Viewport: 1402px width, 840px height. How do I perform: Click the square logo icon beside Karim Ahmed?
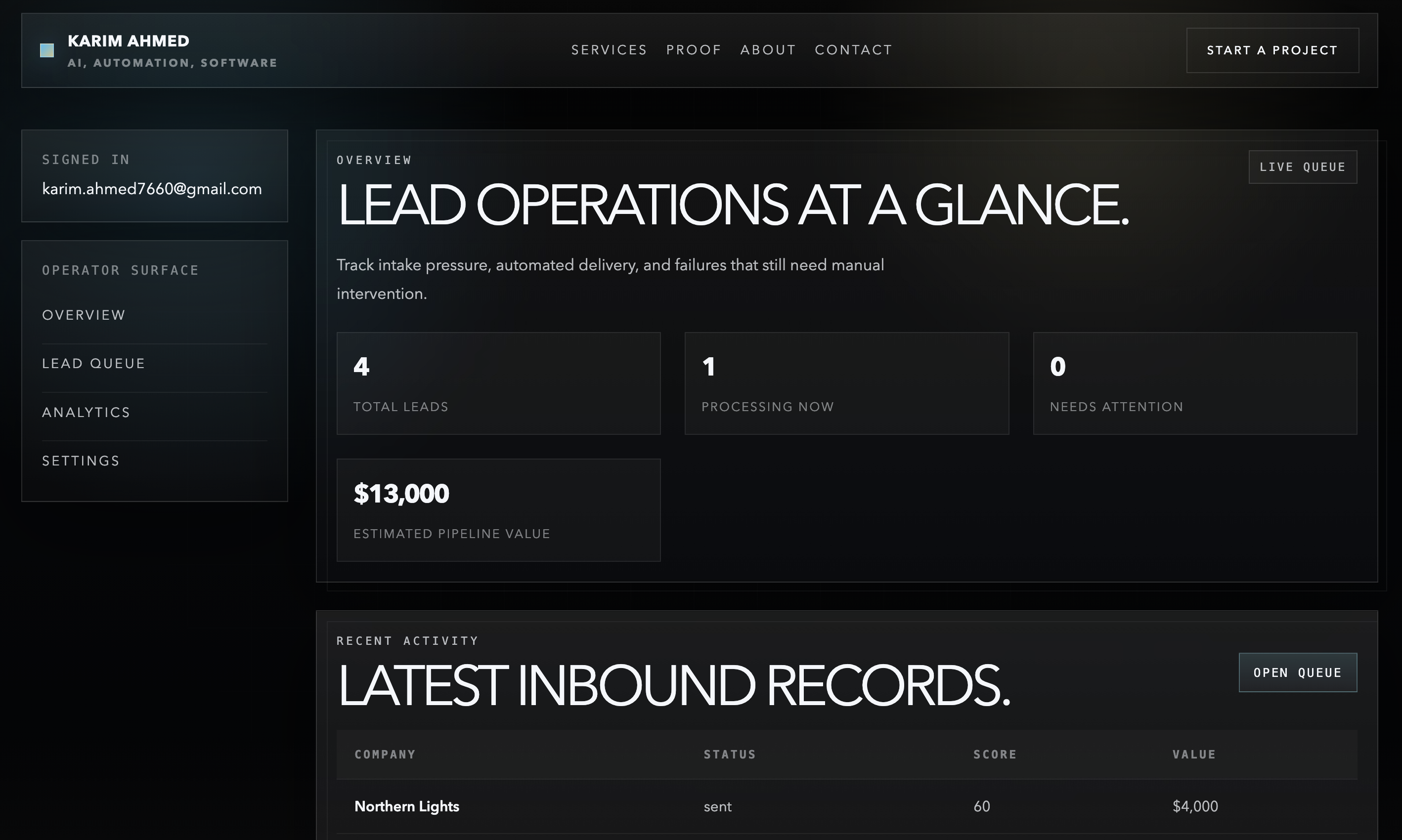47,50
